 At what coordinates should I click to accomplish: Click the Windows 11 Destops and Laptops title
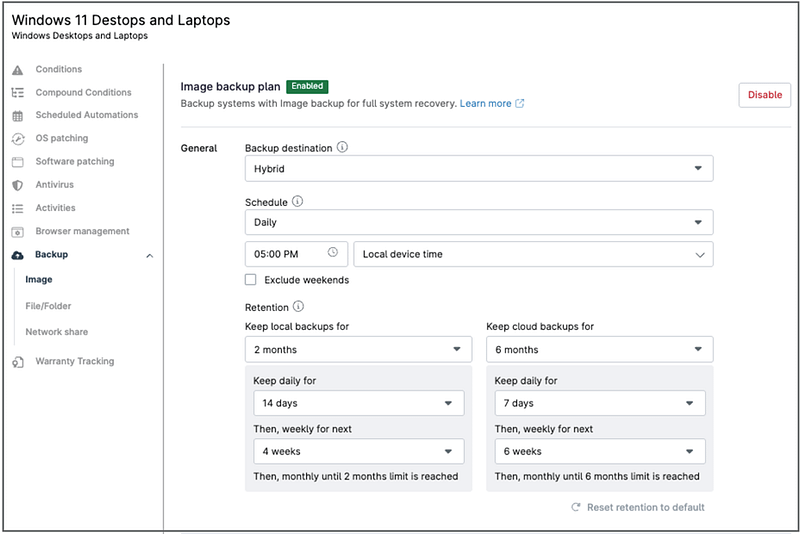(121, 20)
